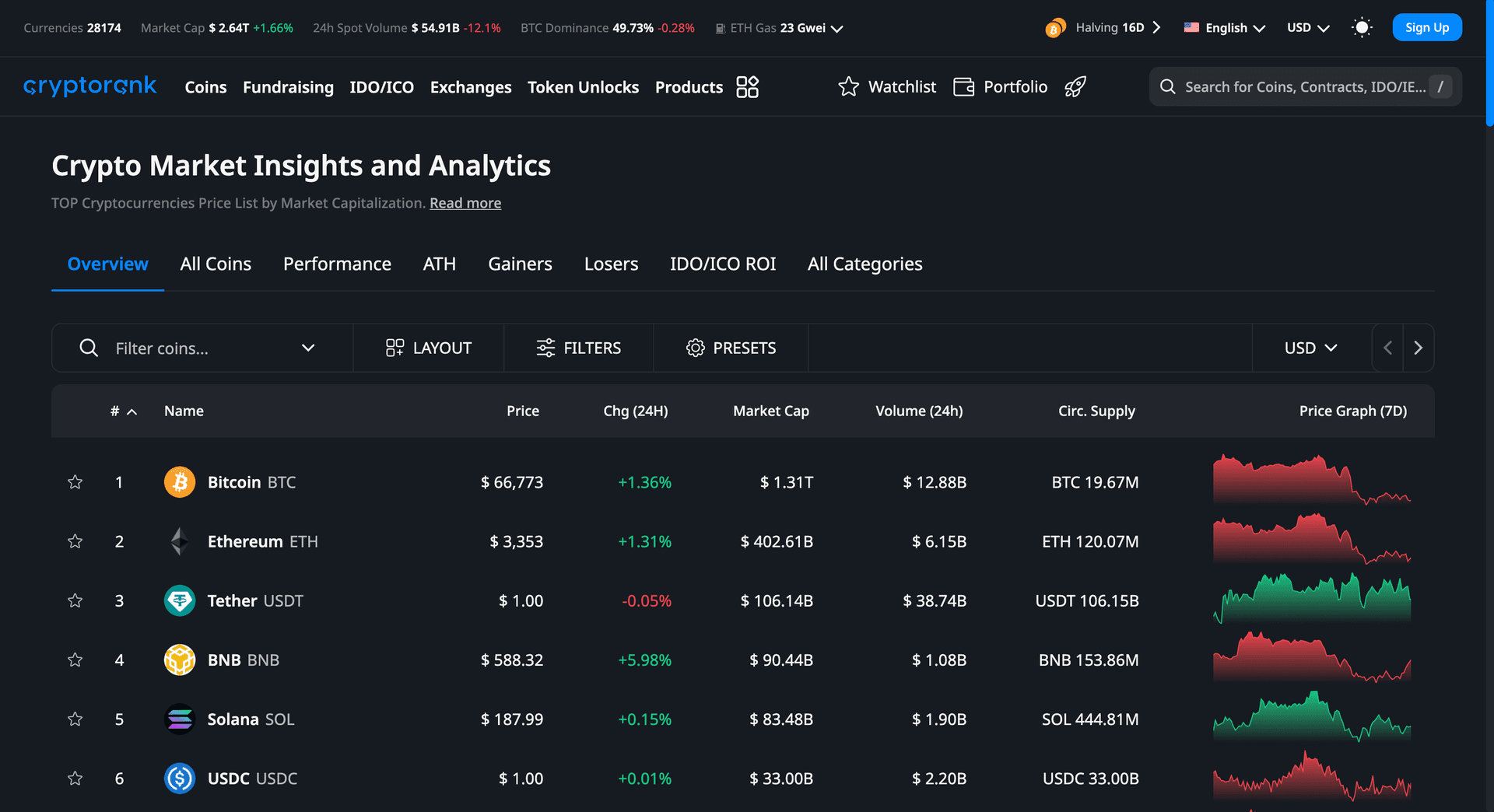Screen dimensions: 1494x812
Task: Expand the Filter coins dropdown chevron
Action: [308, 348]
